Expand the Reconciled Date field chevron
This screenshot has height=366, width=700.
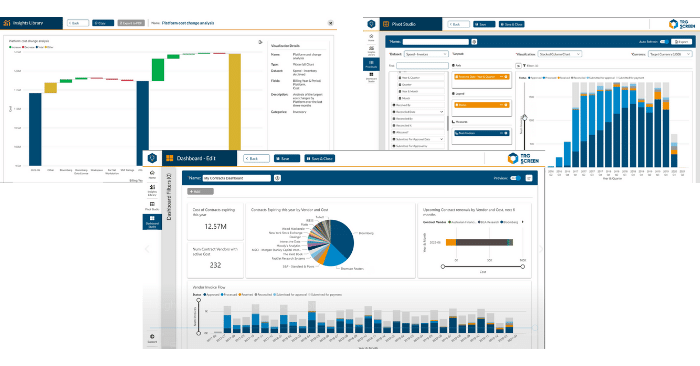[x=442, y=112]
